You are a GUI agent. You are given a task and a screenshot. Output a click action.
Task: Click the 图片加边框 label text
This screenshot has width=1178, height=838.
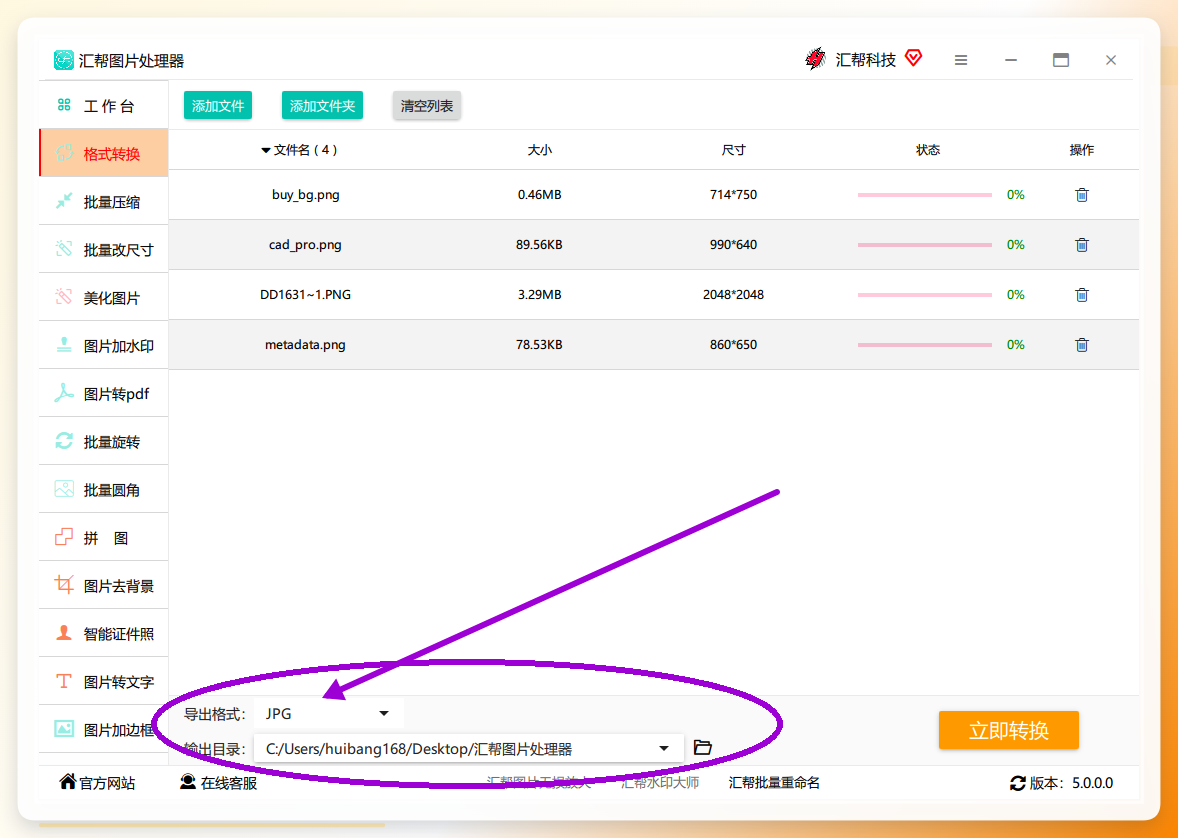(119, 730)
